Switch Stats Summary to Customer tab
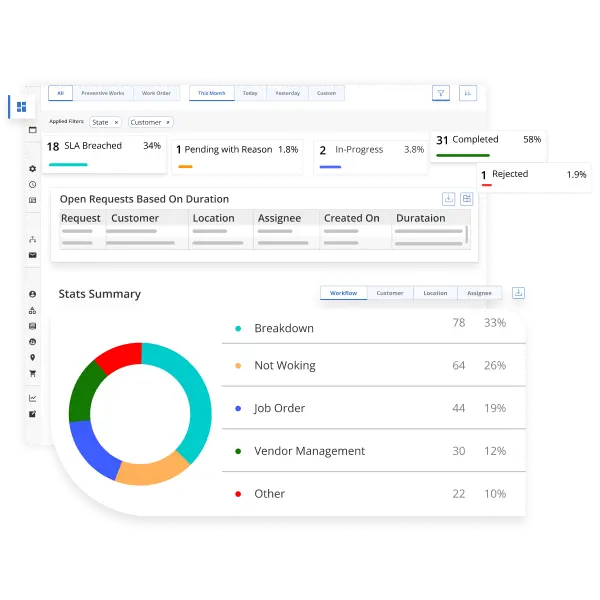Screen dimensions: 600x600 (x=390, y=293)
